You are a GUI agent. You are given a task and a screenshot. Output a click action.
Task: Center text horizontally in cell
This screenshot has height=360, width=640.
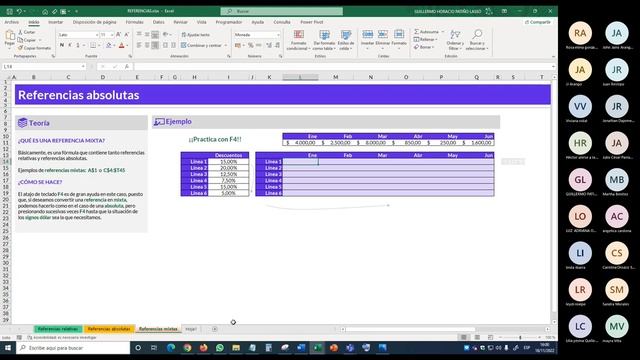point(147,45)
